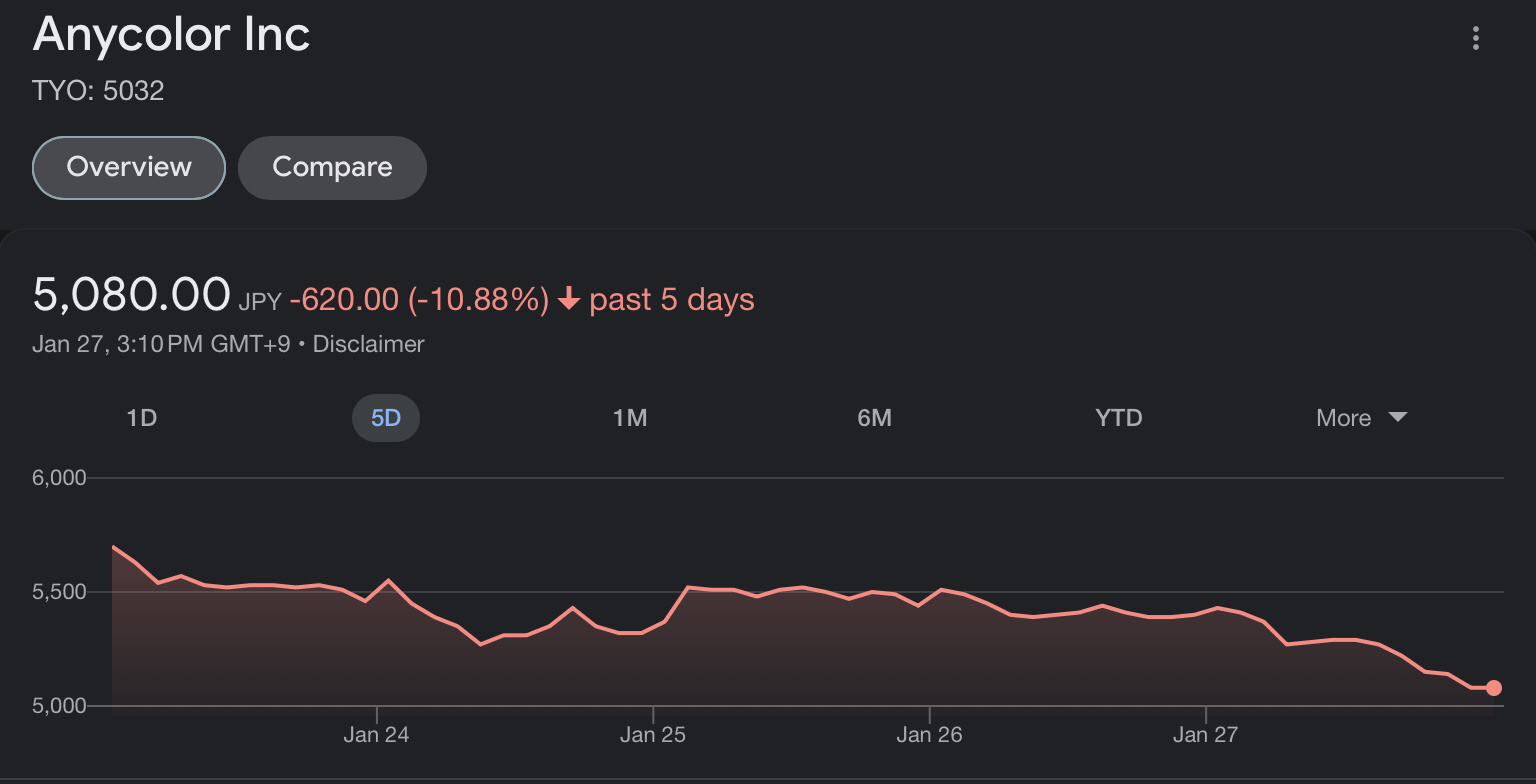1536x784 pixels.
Task: Open the Disclaimer link
Action: point(369,344)
